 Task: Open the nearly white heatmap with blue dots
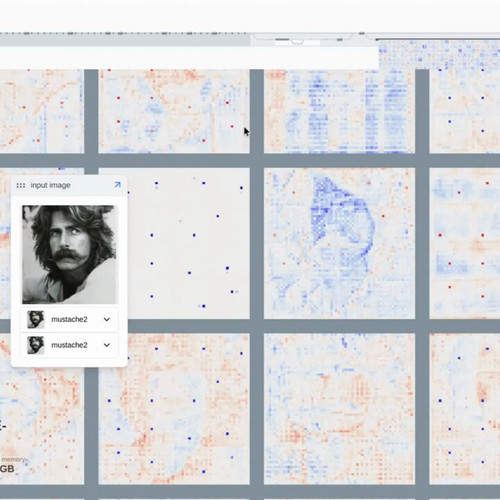pyautogui.click(x=188, y=243)
